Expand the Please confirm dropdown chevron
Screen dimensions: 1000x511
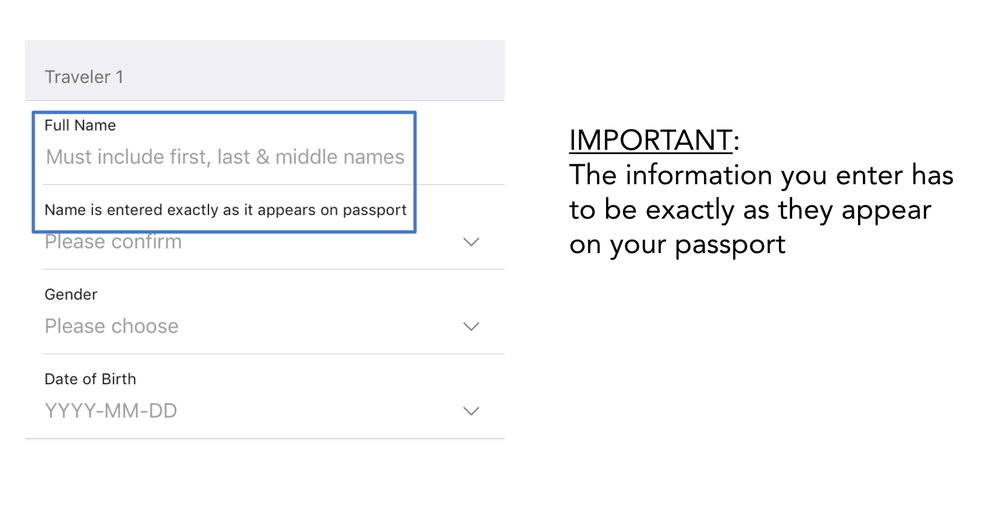pyautogui.click(x=471, y=242)
